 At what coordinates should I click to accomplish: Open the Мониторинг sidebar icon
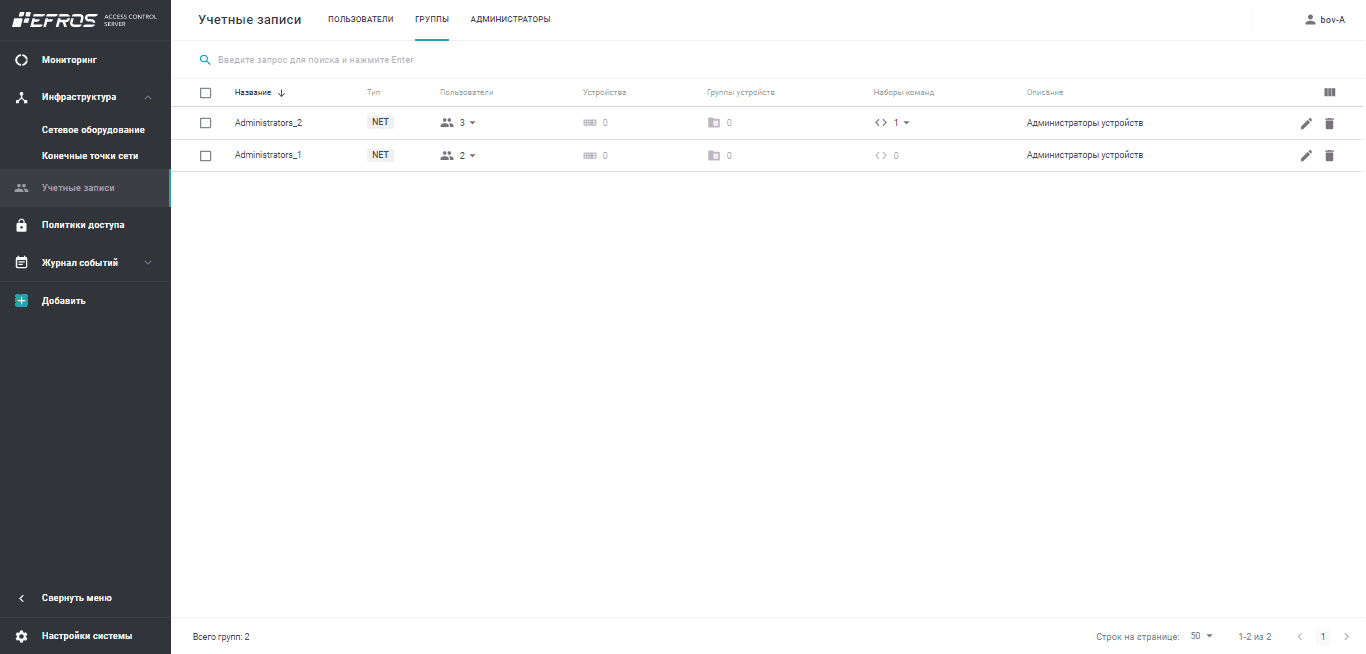coord(21,60)
